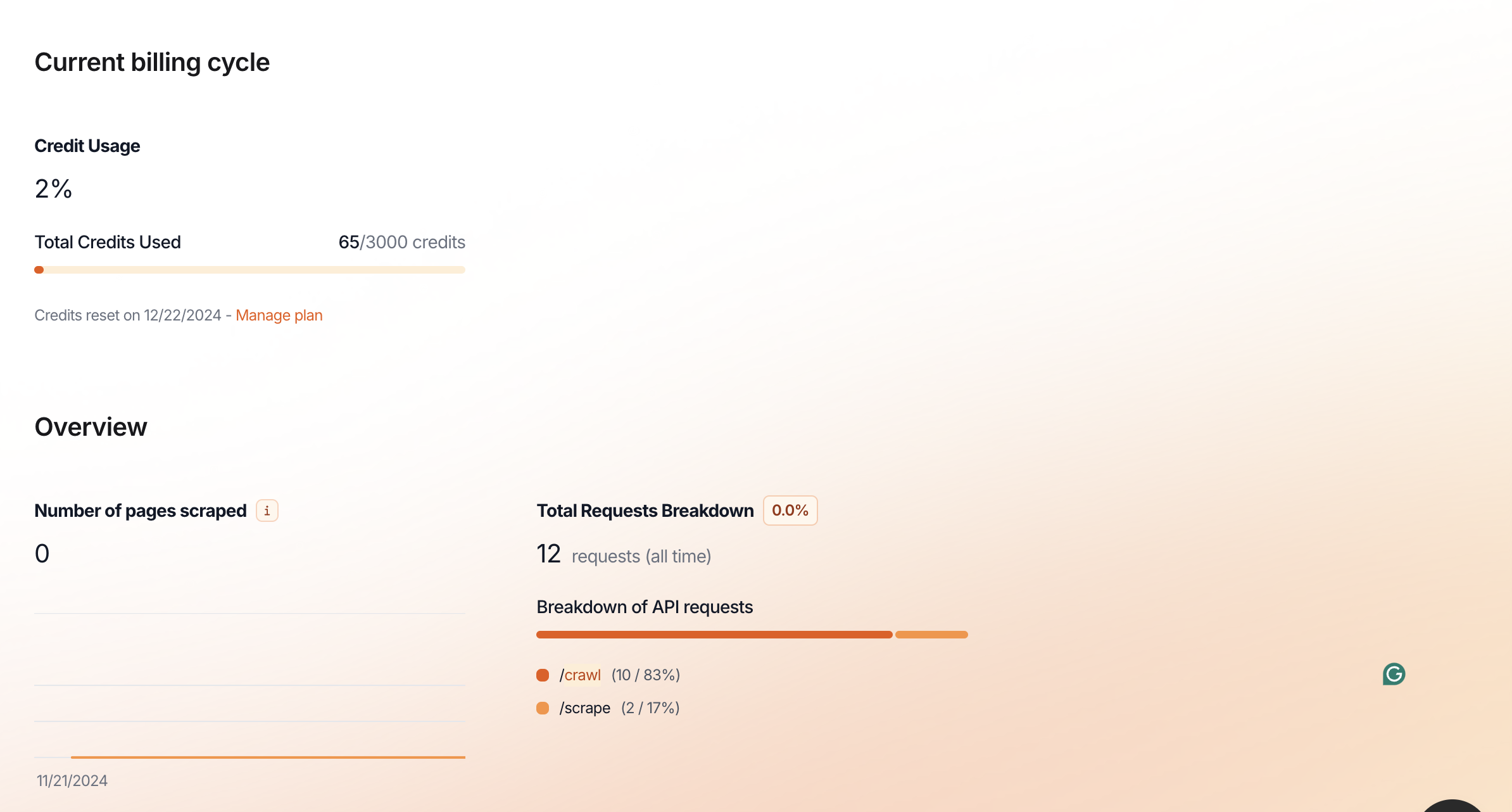Click the 11/21/2024 chart date label
Screen dimensions: 1512x812
pyautogui.click(x=72, y=781)
